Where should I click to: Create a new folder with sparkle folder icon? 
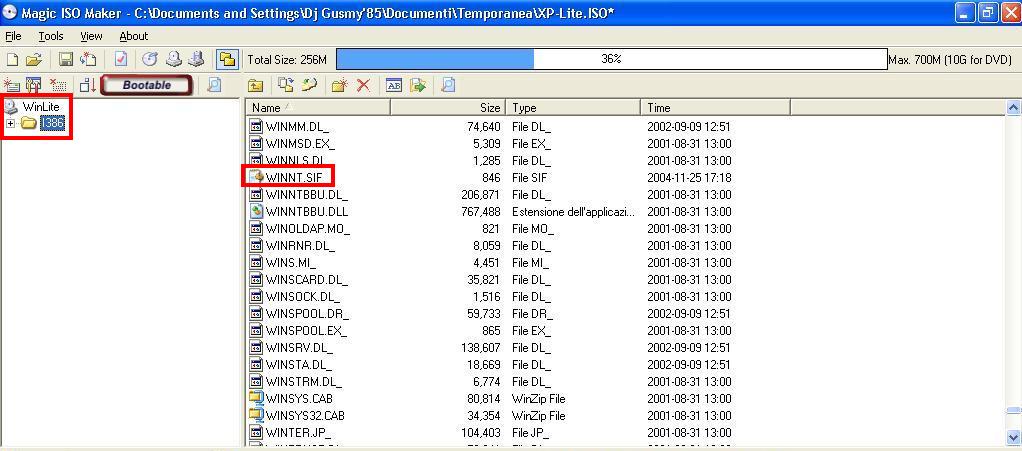tap(340, 85)
